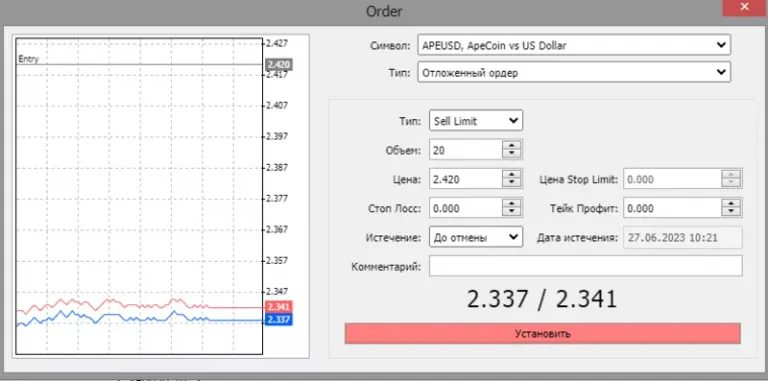Open the Отложенный ордер type dropdown
Image resolution: width=768 pixels, height=381 pixels.
(574, 72)
